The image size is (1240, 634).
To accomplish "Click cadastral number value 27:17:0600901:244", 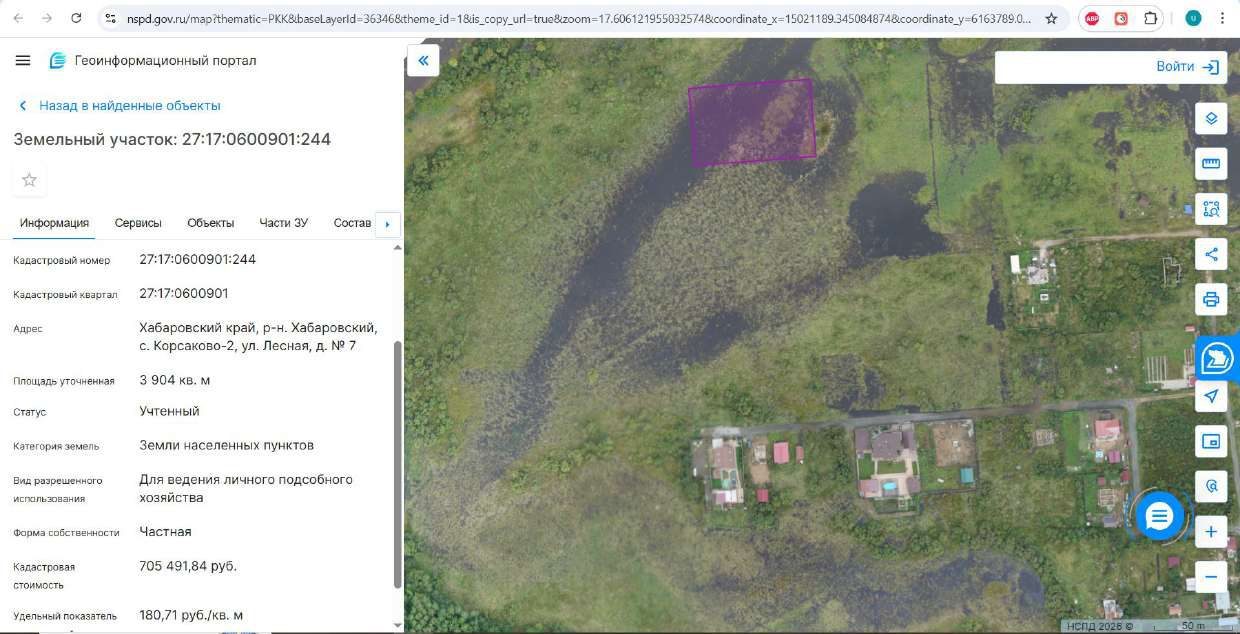I will [x=198, y=259].
